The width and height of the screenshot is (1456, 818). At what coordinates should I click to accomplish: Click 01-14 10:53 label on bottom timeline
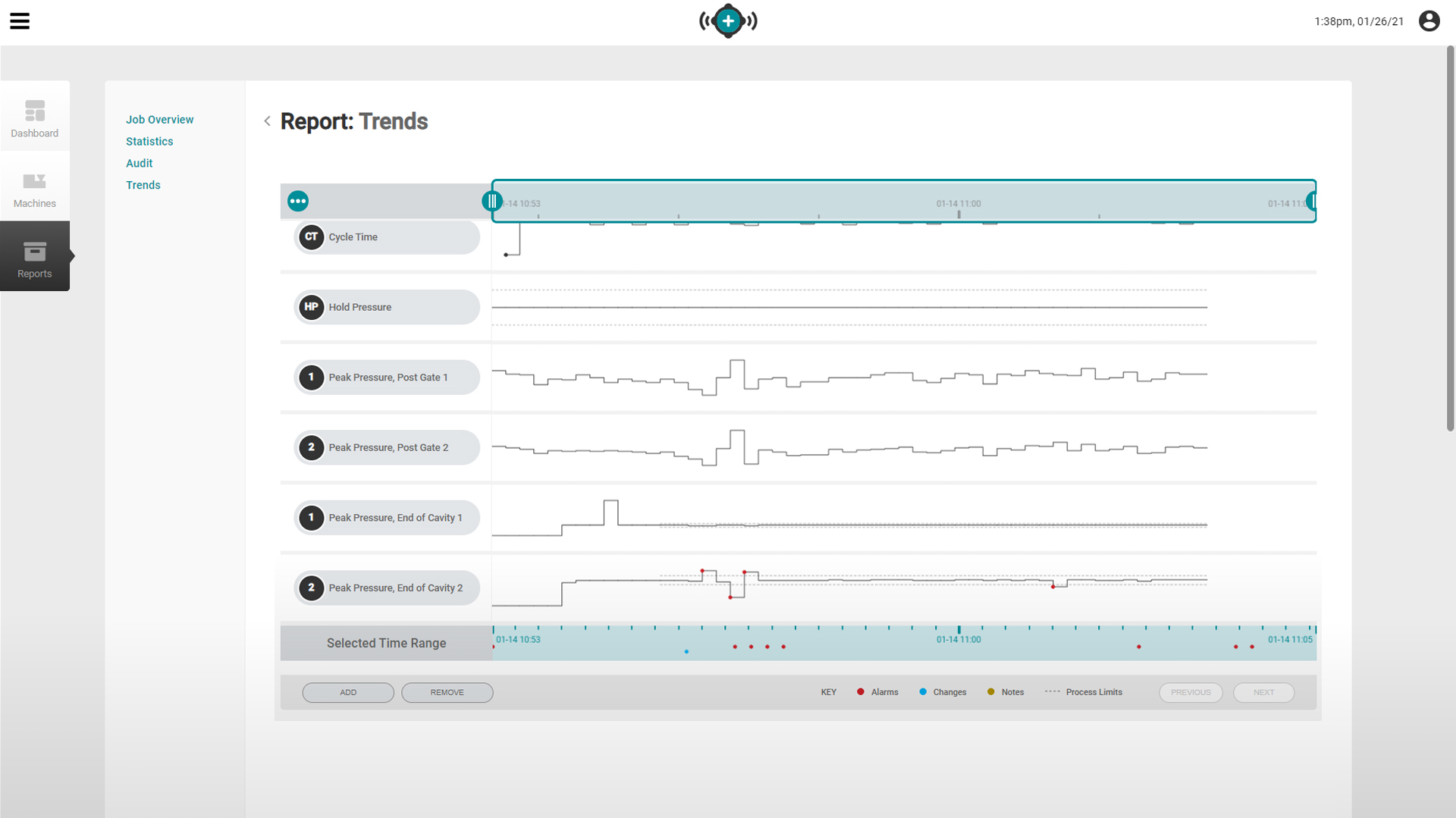click(x=518, y=640)
